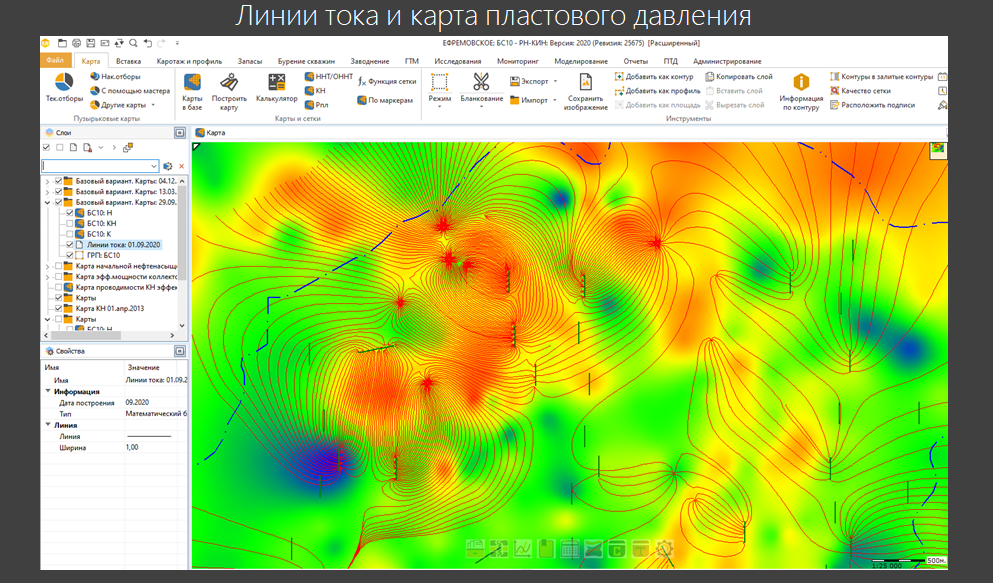Viewport: 993px width, 583px height.
Task: Click the map-type icon at map's top-right corner
Action: coord(937,150)
